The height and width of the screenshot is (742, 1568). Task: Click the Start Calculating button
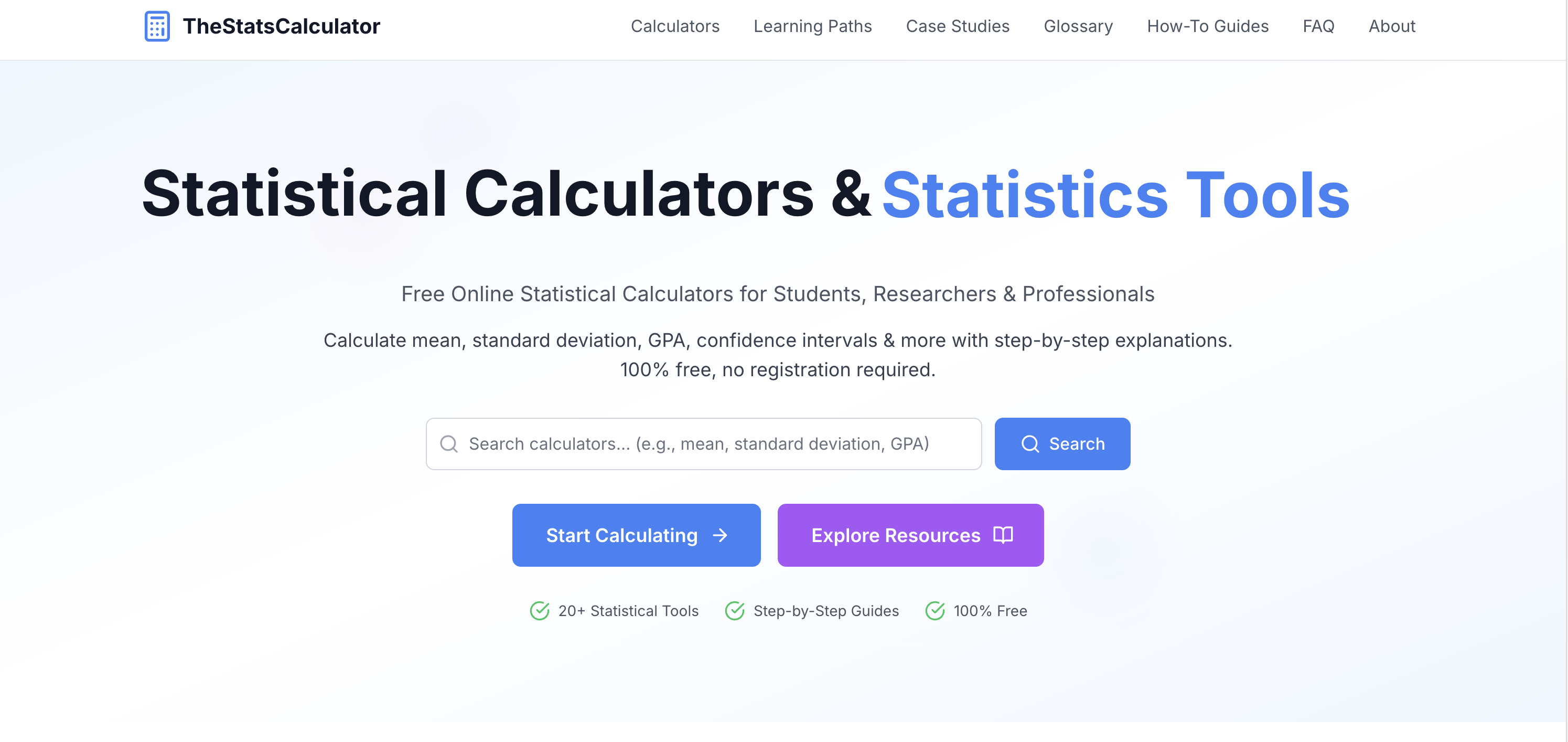(636, 535)
